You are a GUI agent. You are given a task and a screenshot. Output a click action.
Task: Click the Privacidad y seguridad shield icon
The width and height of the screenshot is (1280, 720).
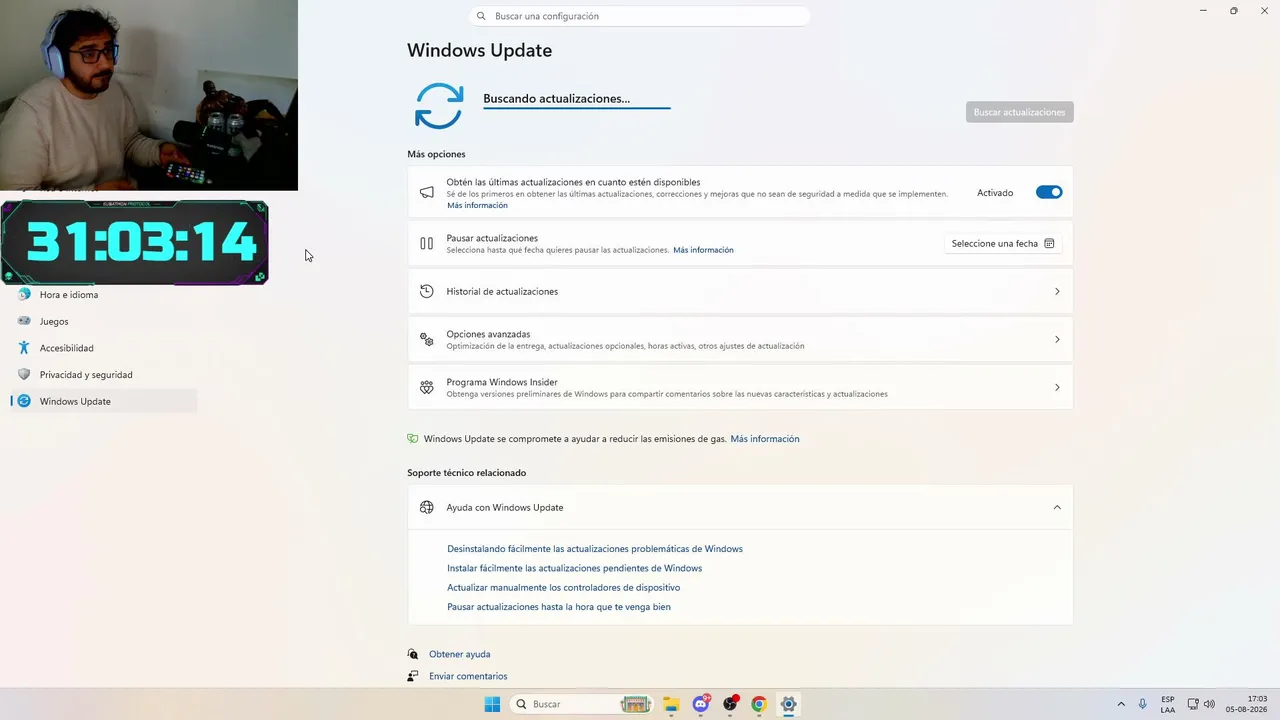[24, 374]
